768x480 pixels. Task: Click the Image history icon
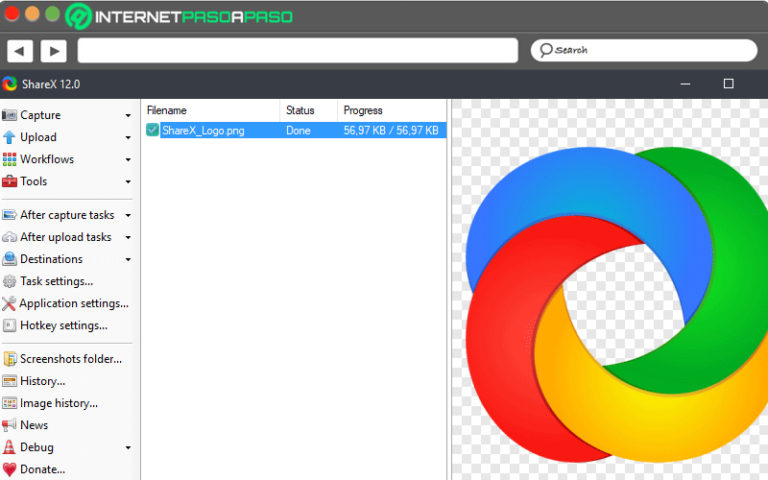pos(9,403)
